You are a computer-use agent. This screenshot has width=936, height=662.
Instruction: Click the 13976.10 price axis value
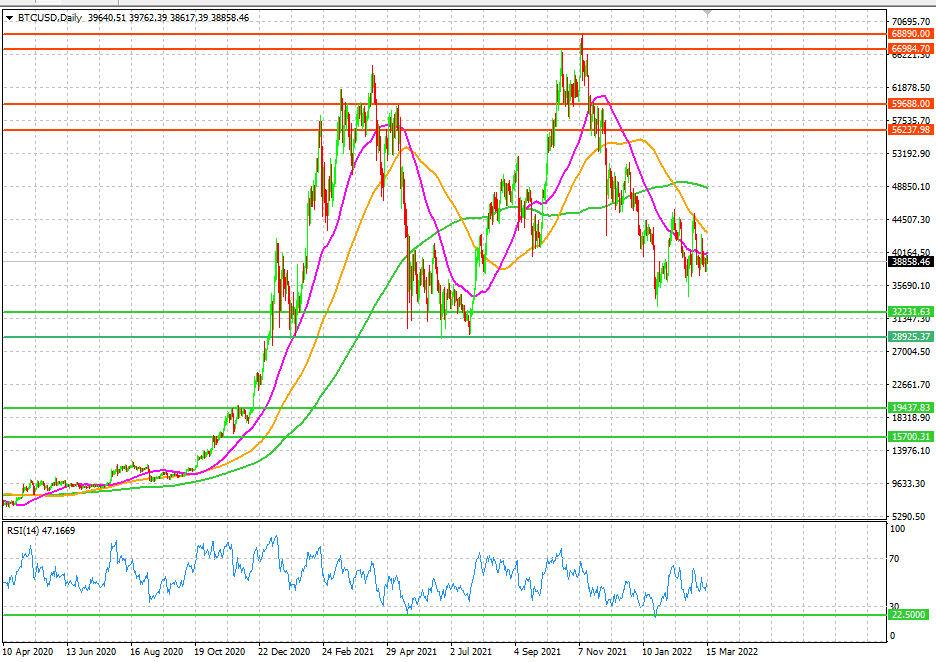[x=911, y=451]
